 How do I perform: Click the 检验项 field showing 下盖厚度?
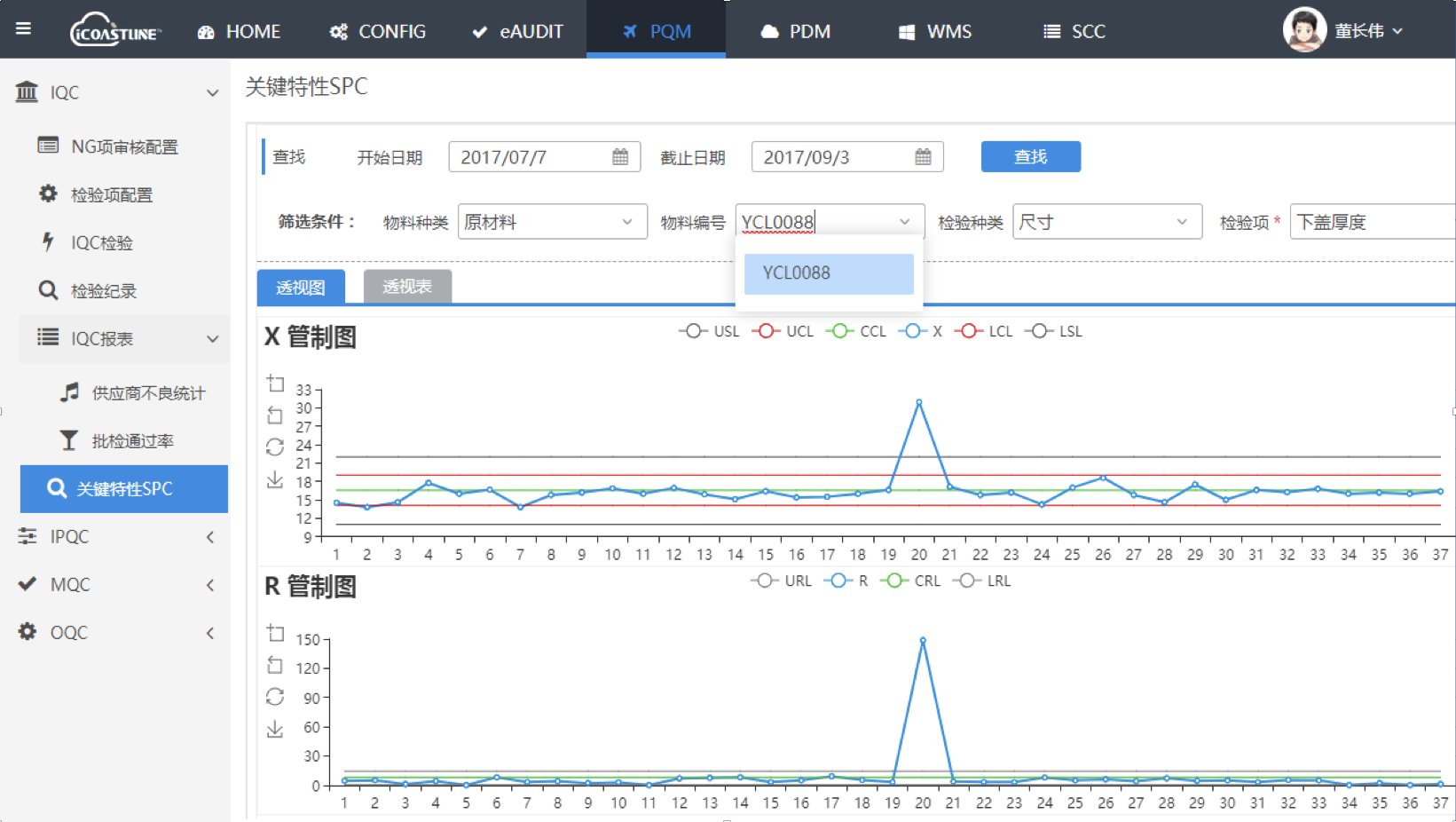tap(1373, 222)
